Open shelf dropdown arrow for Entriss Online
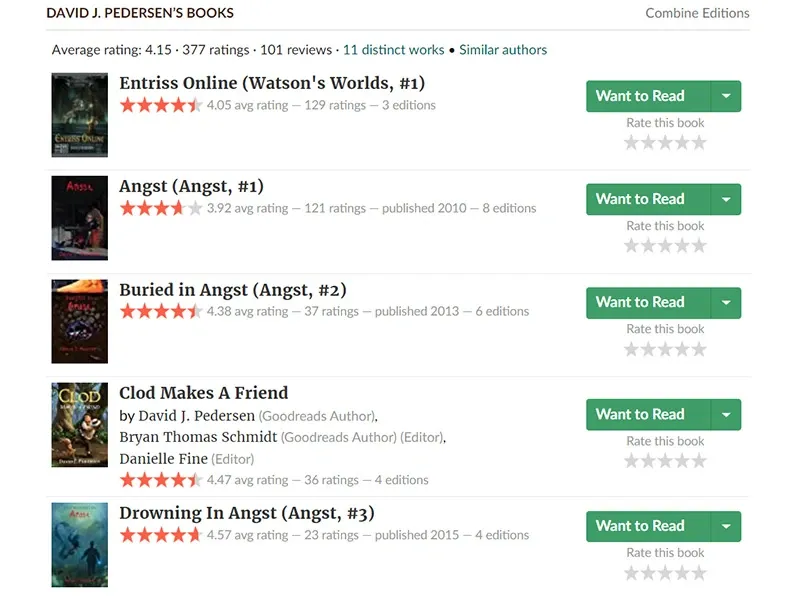 726,96
